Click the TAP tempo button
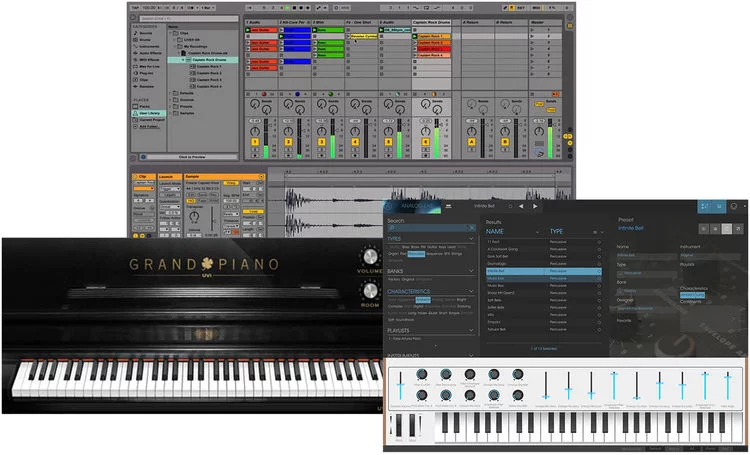This screenshot has width=750, height=455. click(x=135, y=8)
